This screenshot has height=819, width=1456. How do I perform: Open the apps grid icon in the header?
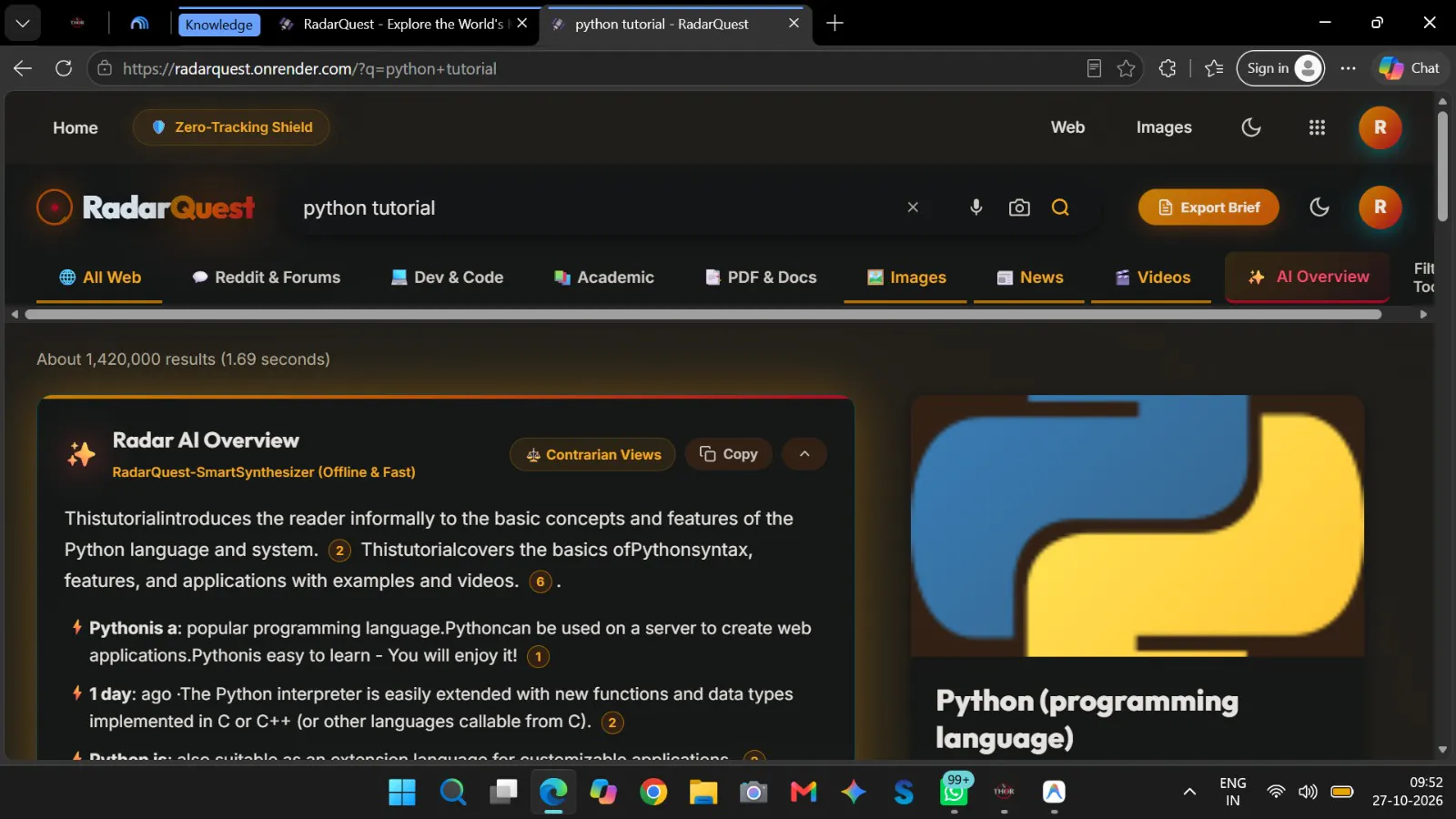1317,127
